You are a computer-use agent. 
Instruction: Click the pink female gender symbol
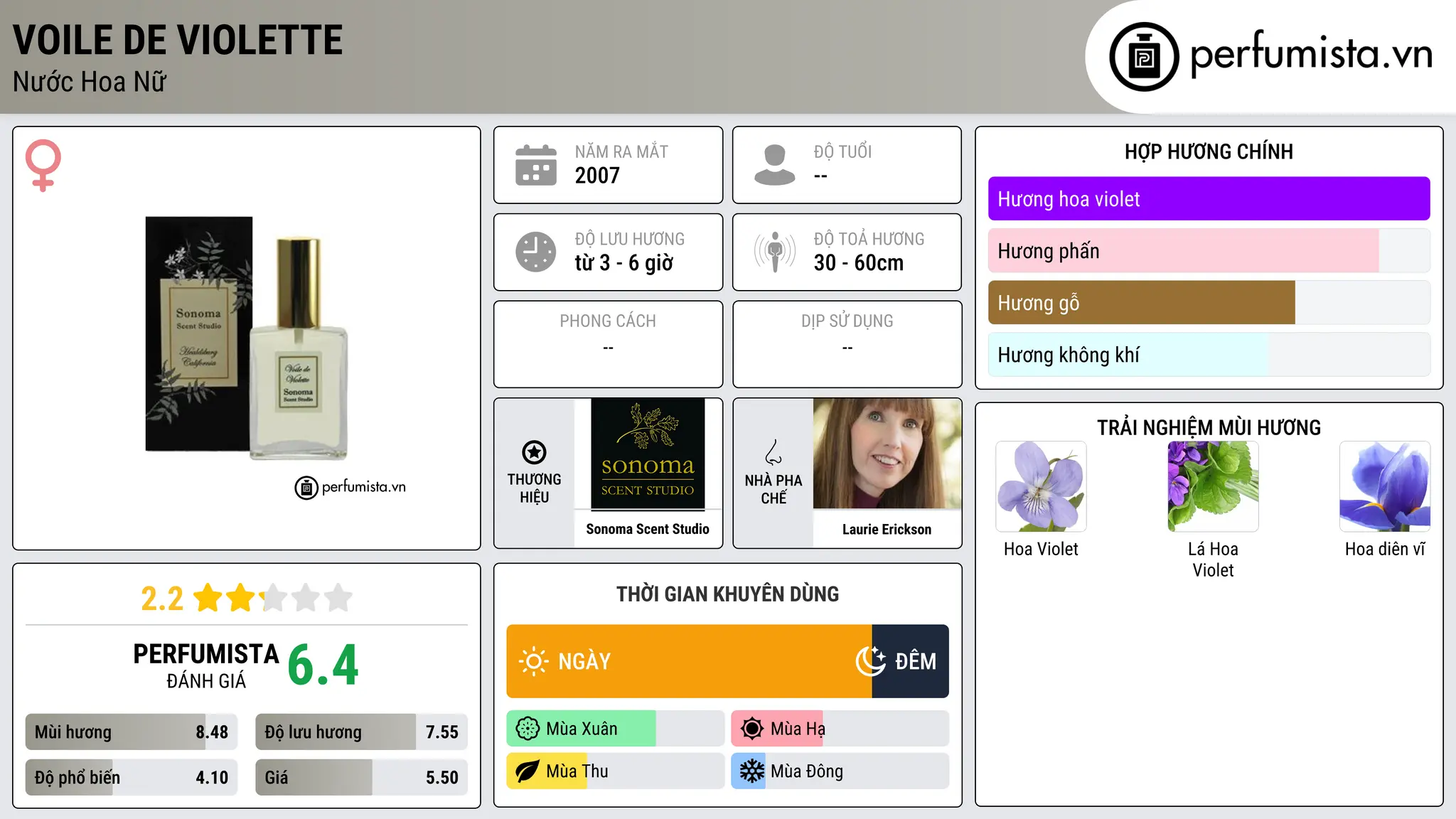coord(43,165)
